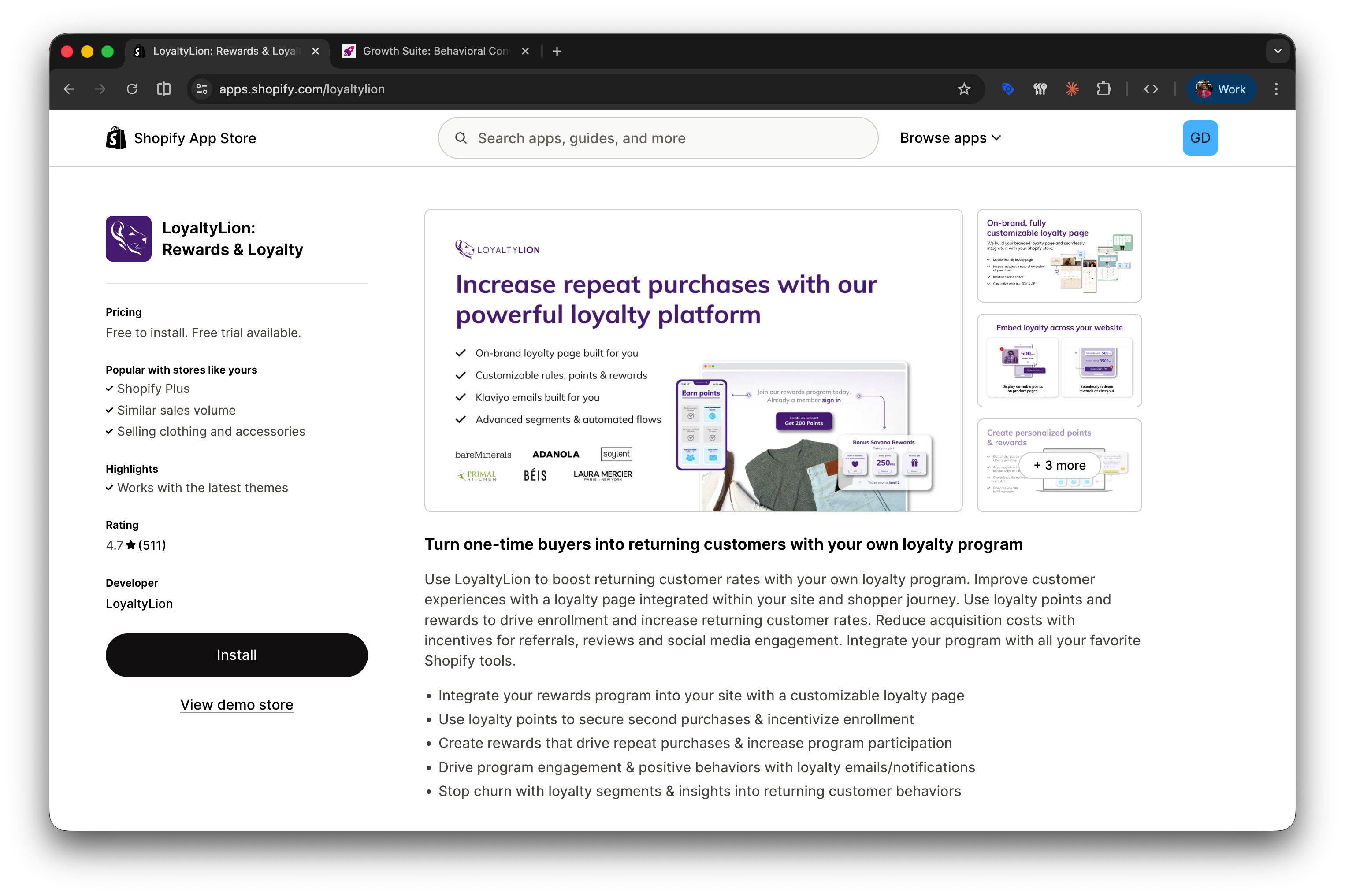Click the search apps input field

(x=658, y=138)
